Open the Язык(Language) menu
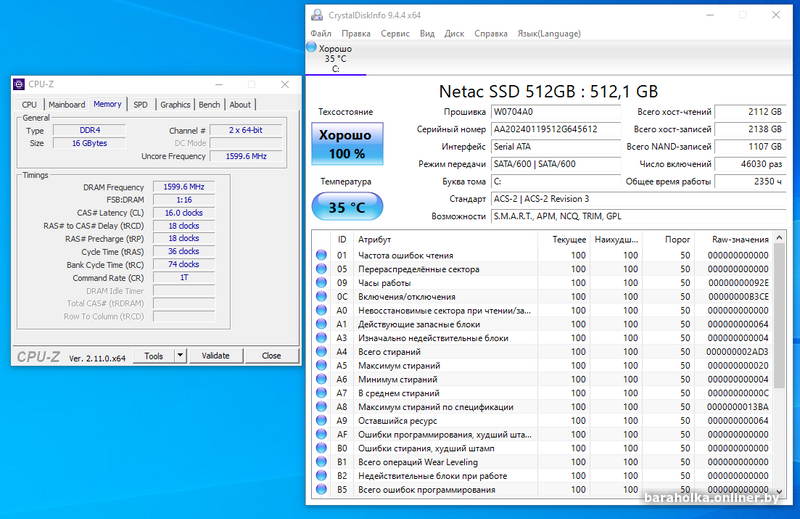The width and height of the screenshot is (800, 519). (x=549, y=34)
